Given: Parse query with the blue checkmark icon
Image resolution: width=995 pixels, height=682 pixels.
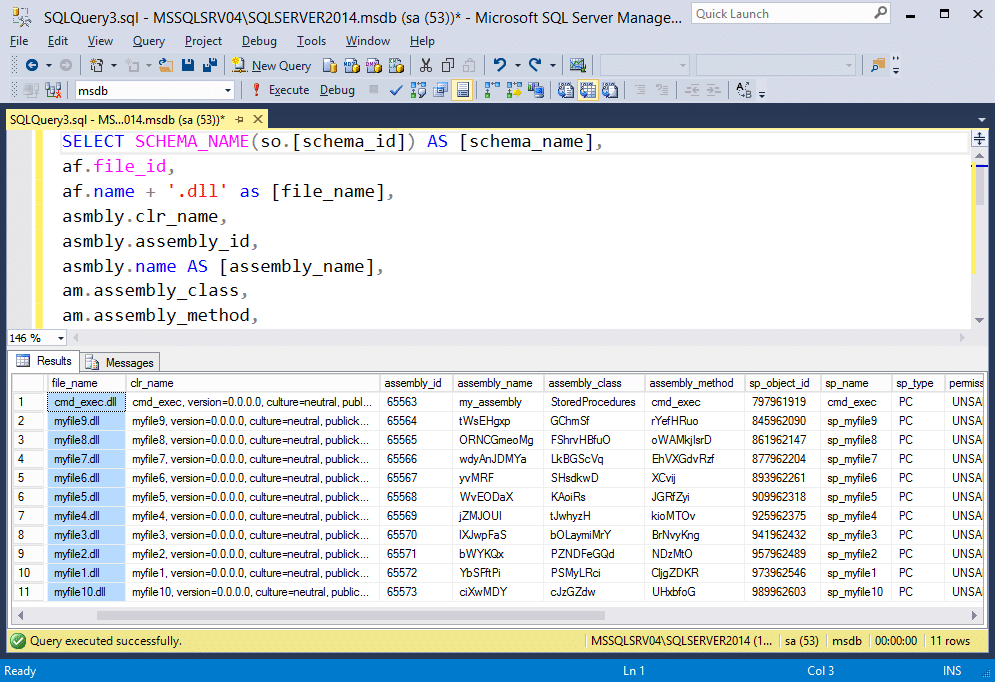Looking at the screenshot, I should [396, 90].
